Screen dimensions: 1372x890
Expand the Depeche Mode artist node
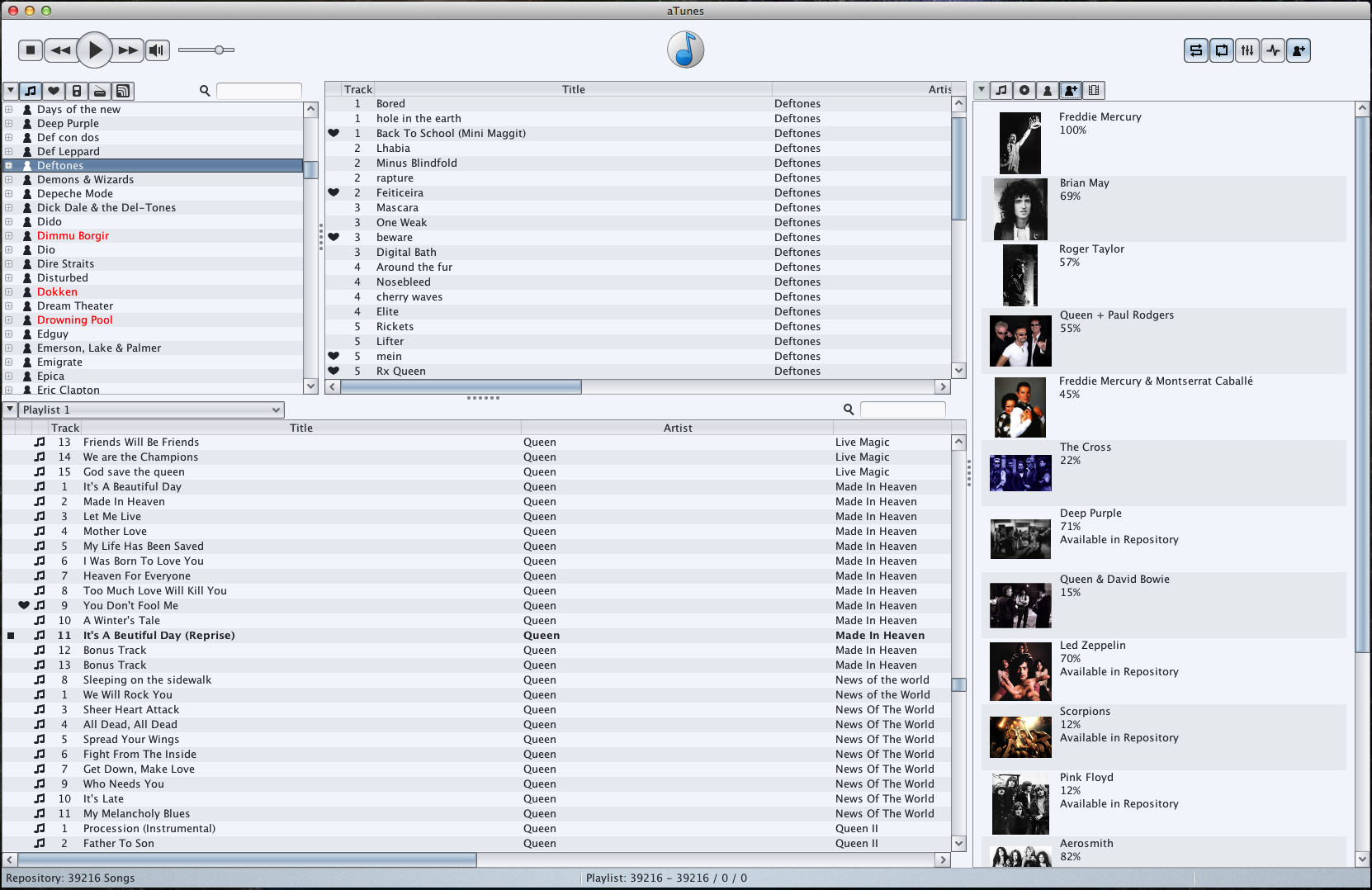(8, 194)
